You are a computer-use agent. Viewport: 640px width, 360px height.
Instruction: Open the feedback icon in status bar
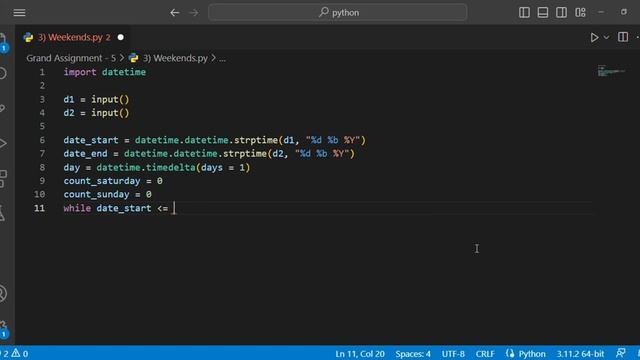(x=620, y=353)
